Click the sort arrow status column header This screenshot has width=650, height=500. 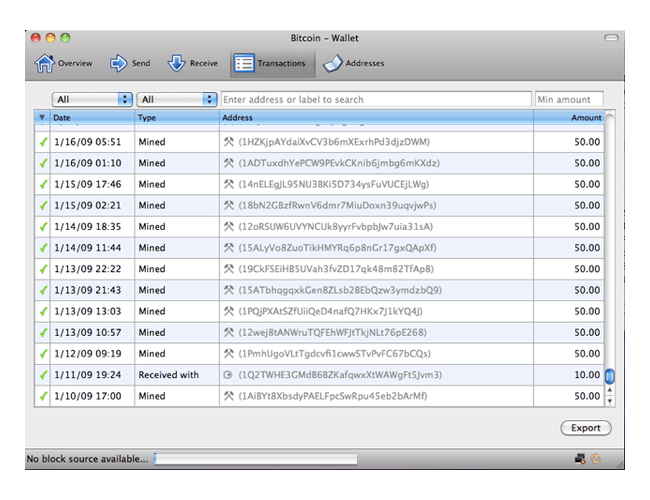[42, 118]
